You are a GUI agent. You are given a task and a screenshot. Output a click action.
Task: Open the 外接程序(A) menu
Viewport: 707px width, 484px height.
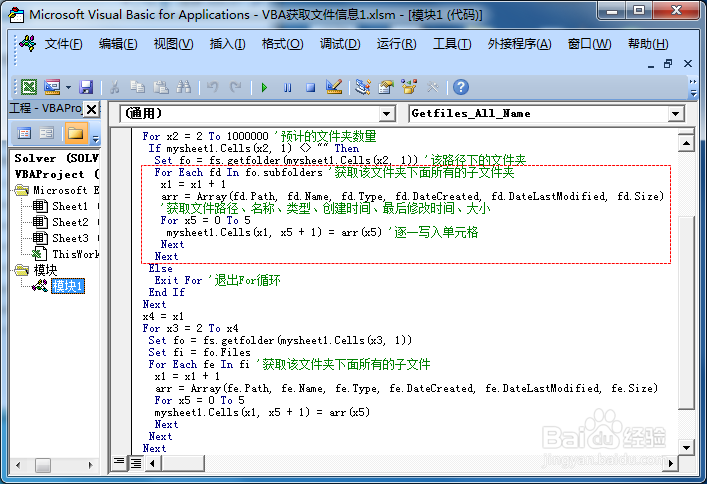point(519,44)
